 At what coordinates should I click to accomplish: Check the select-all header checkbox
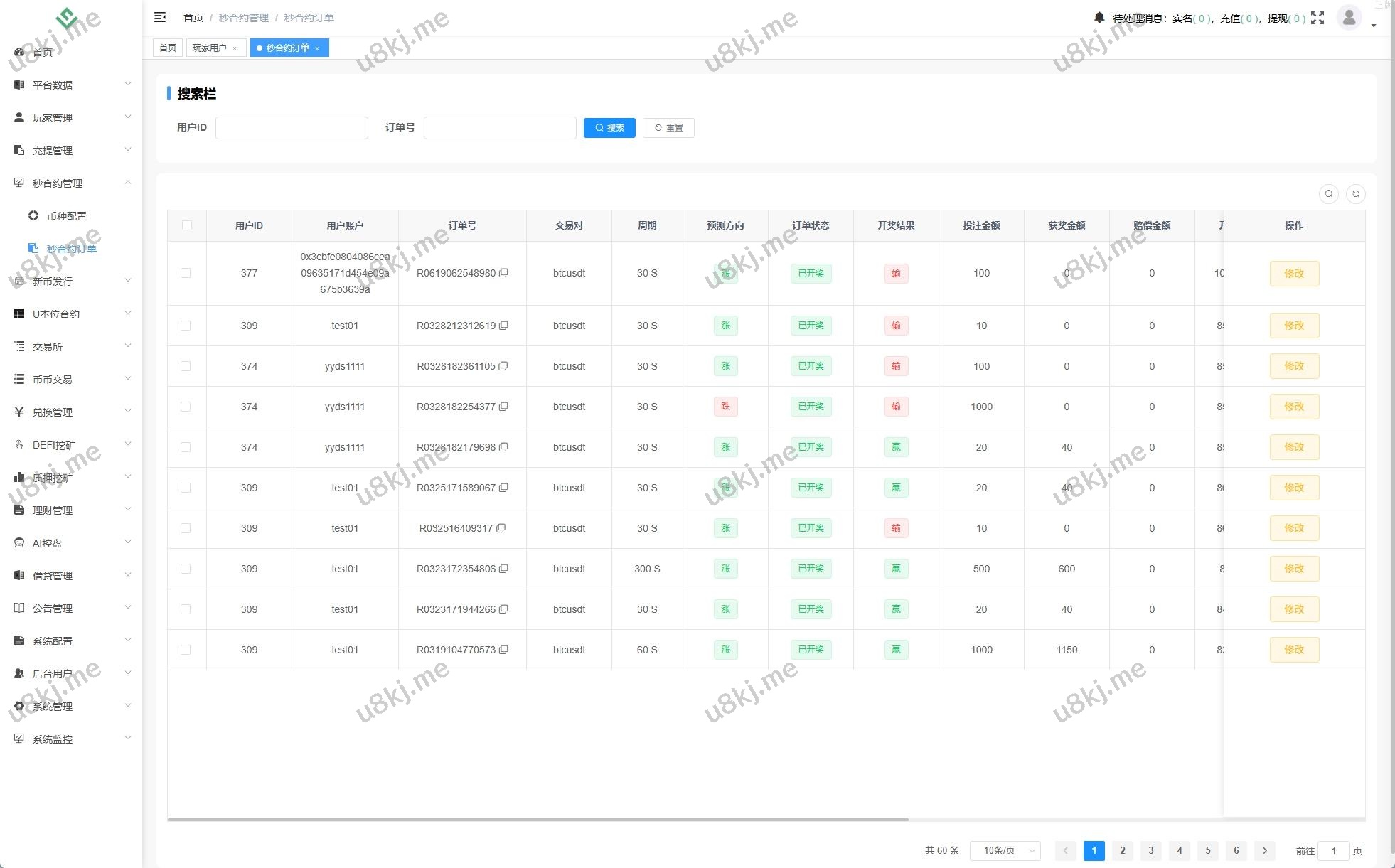point(187,225)
